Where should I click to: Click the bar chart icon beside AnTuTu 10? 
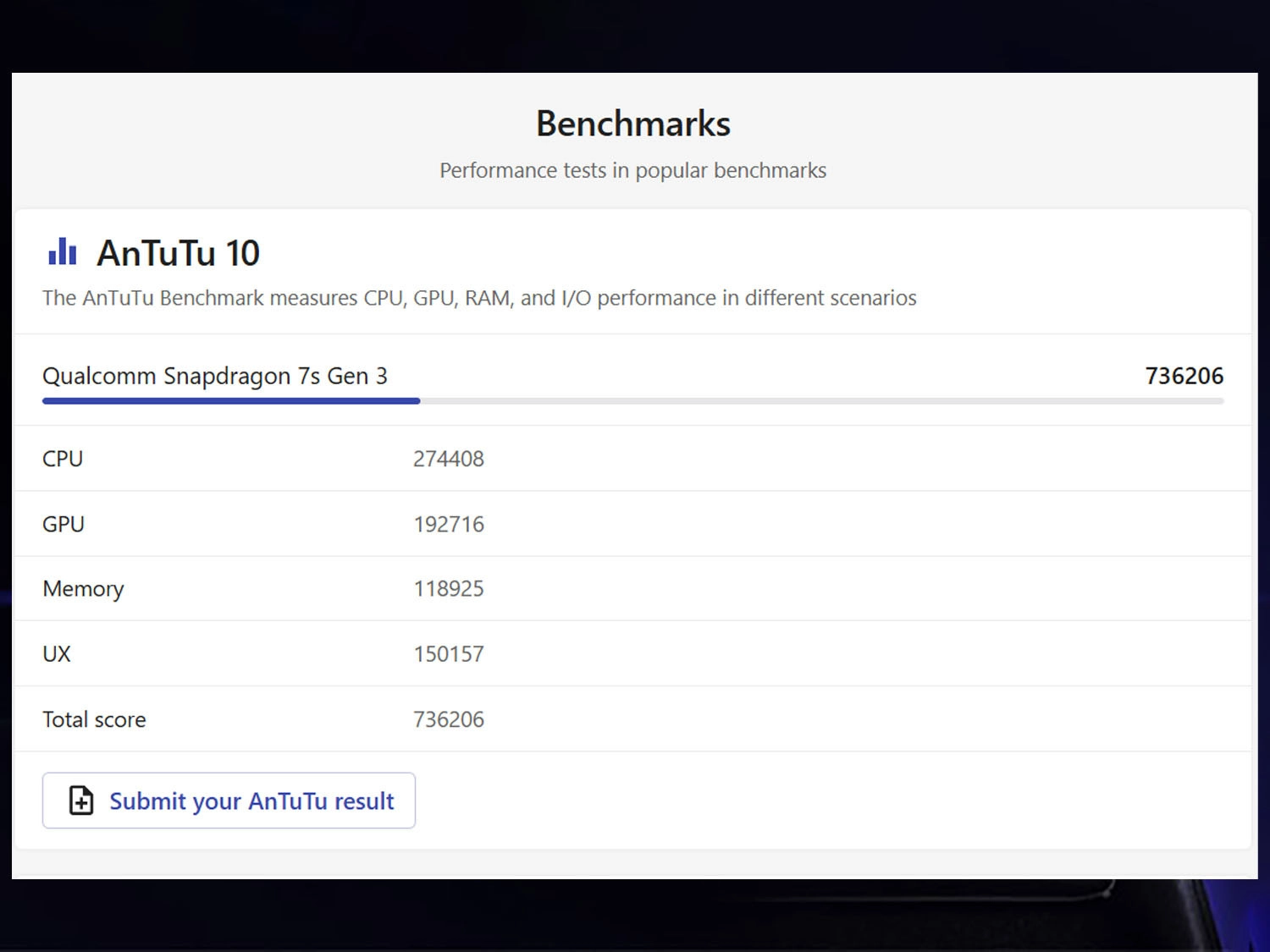[x=63, y=251]
